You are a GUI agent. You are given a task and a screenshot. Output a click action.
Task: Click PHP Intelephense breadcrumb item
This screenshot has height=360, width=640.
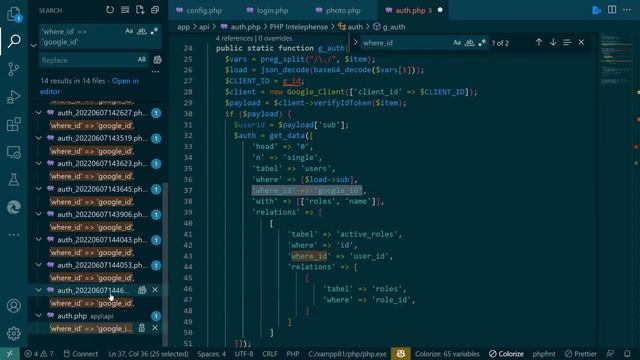[x=298, y=27]
